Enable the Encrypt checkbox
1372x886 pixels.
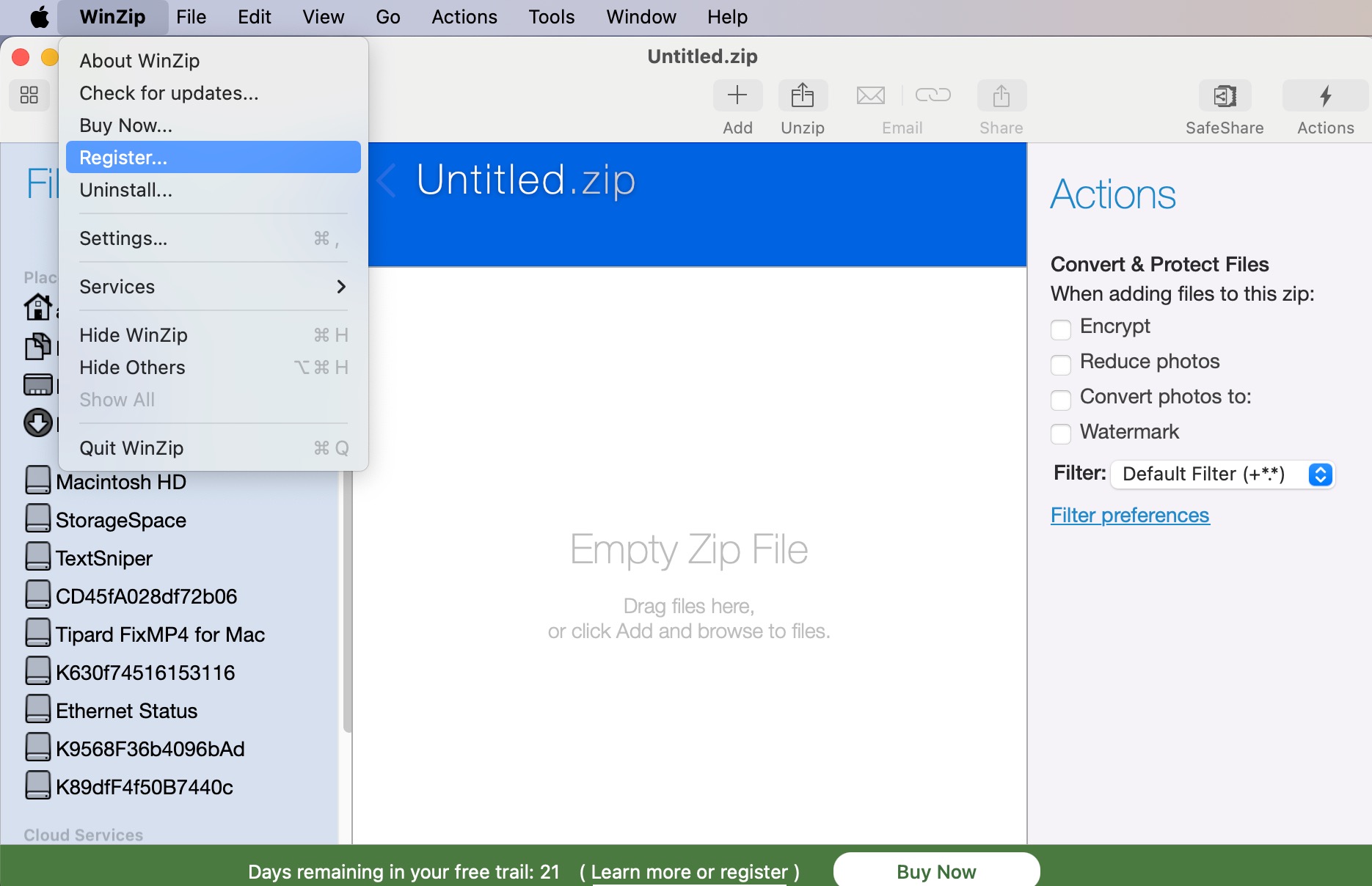1061,329
